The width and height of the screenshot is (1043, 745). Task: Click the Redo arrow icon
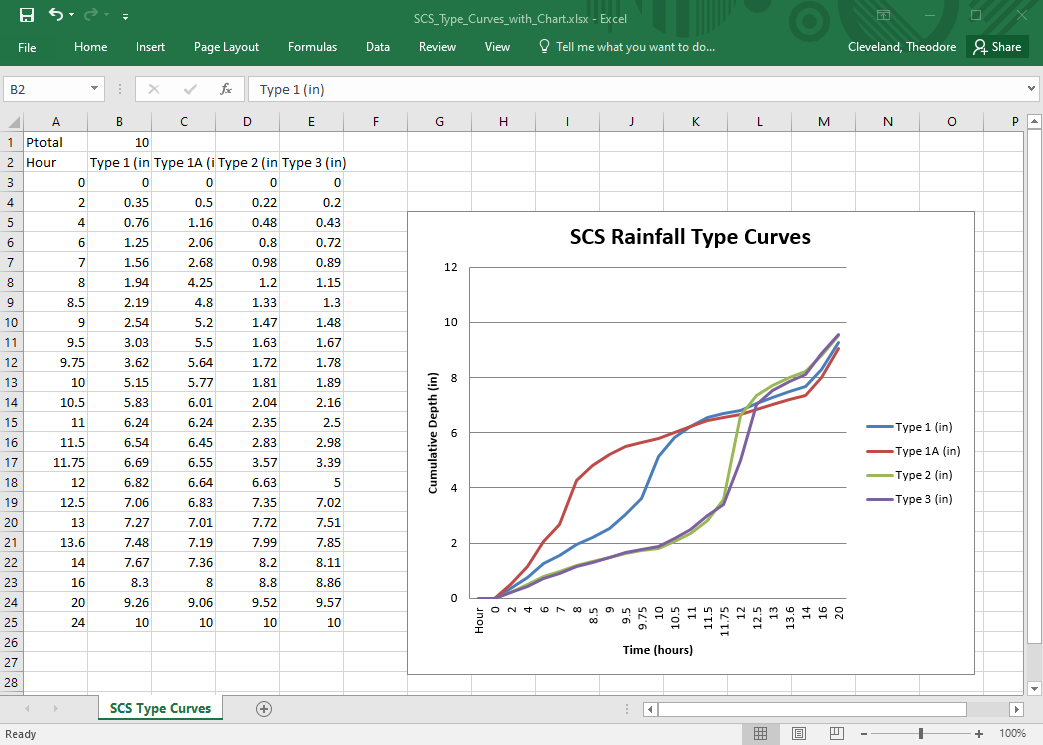91,15
